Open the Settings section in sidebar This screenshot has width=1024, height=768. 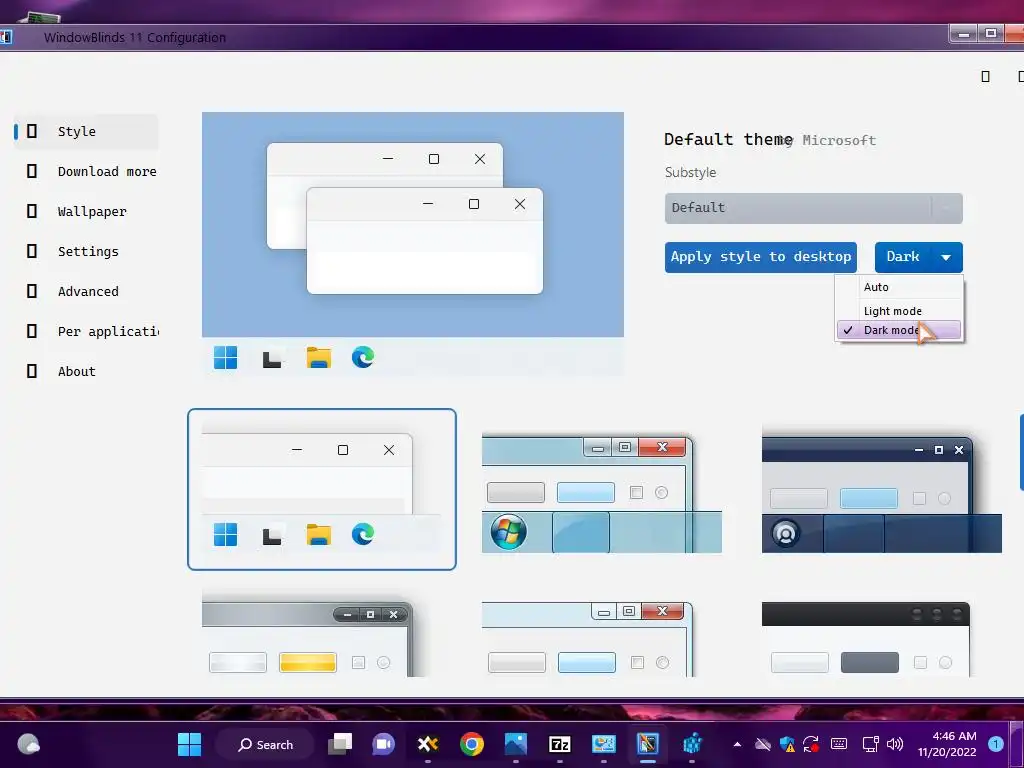(86, 251)
